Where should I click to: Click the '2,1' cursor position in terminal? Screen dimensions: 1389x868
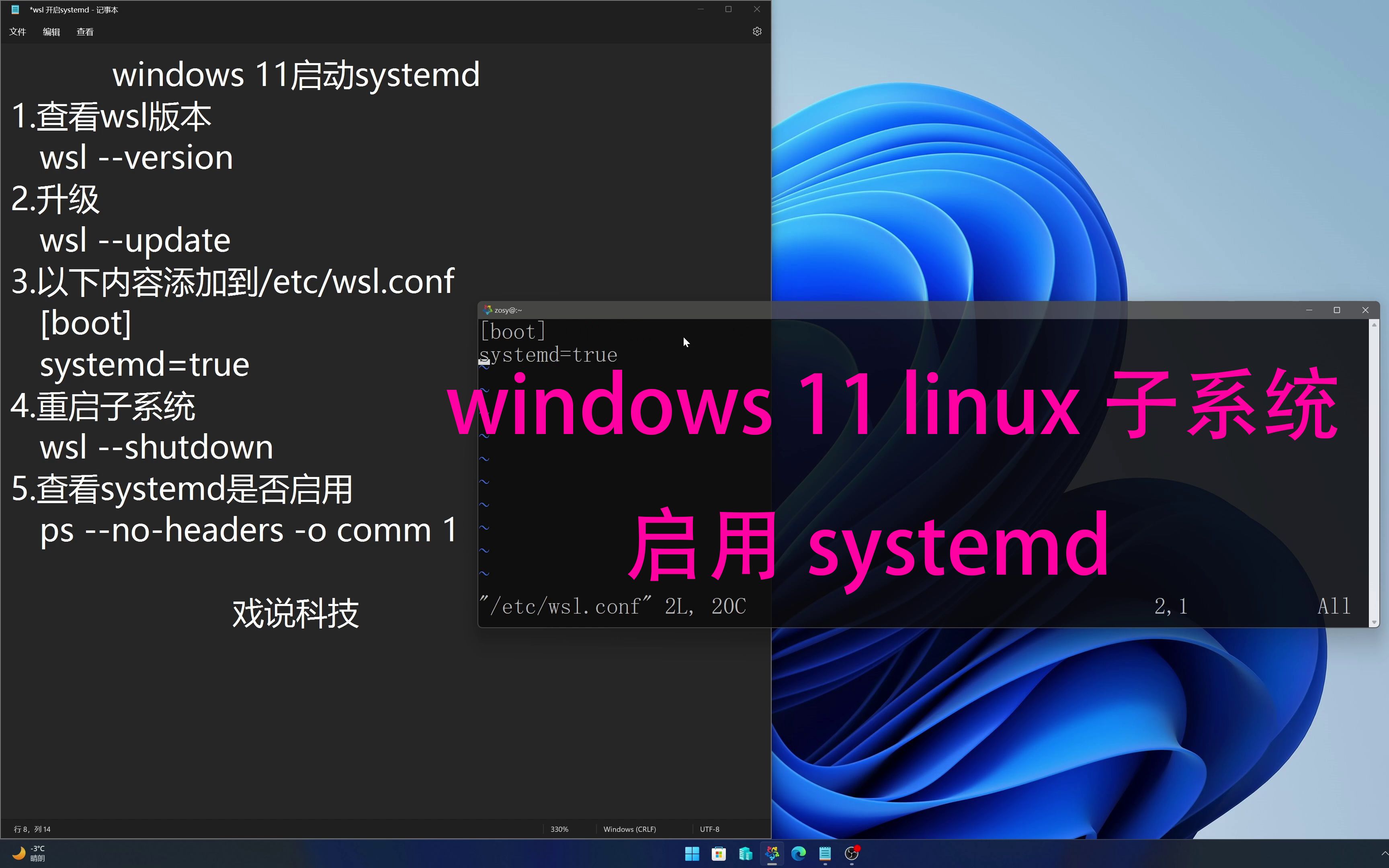pyautogui.click(x=1171, y=606)
